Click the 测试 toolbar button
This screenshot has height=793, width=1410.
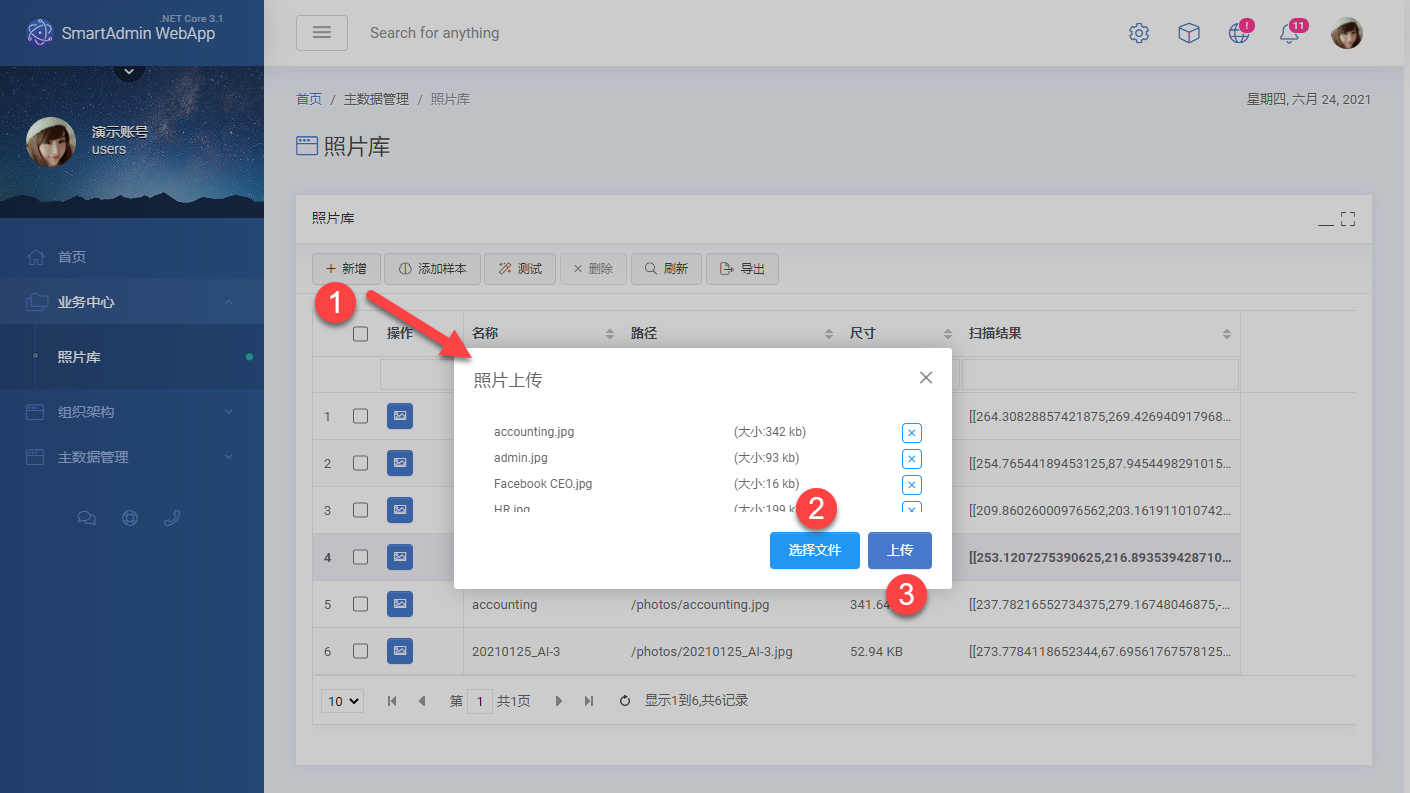[x=520, y=269]
